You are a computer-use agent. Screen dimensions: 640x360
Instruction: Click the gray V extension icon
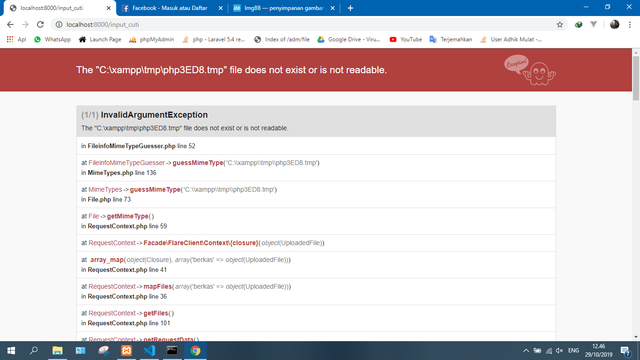(593, 24)
